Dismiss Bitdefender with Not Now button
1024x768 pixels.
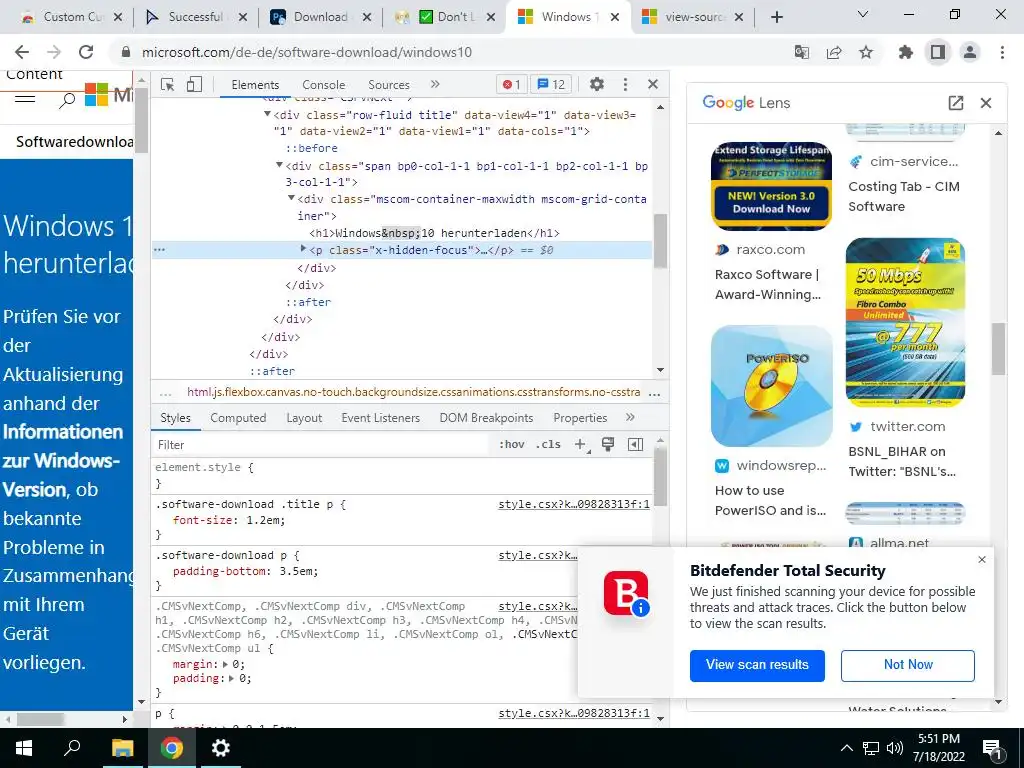[908, 665]
